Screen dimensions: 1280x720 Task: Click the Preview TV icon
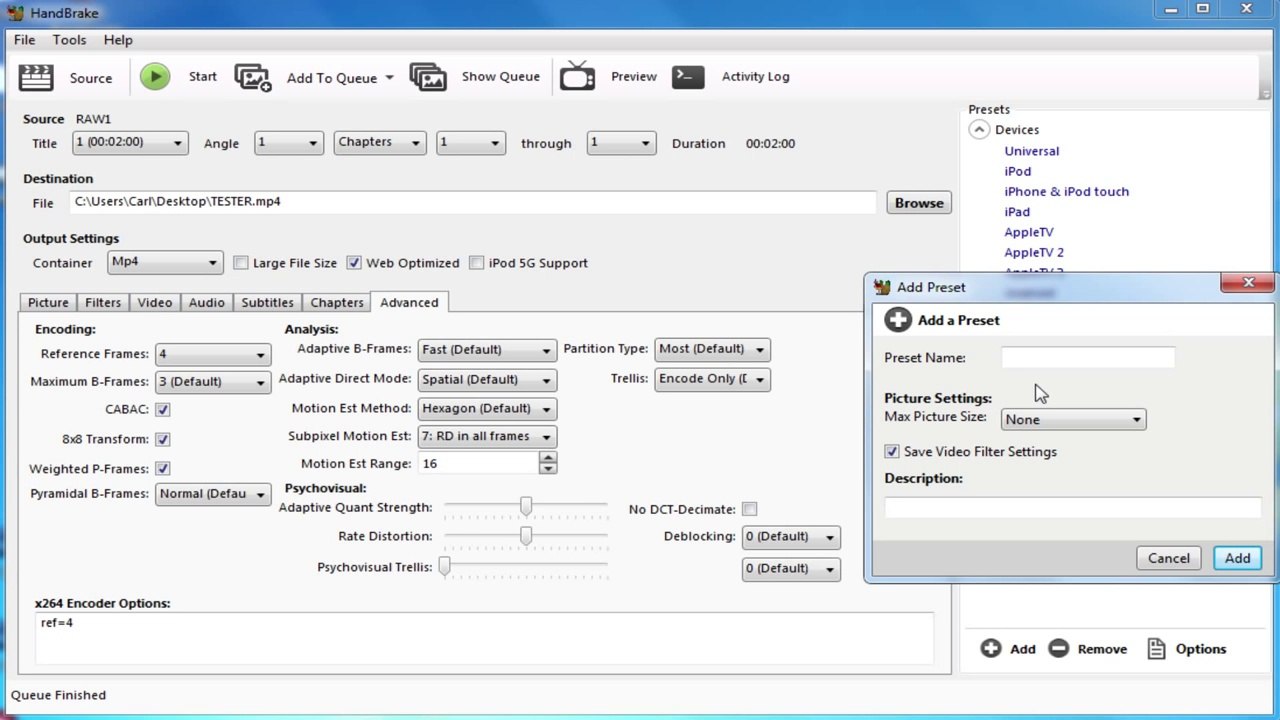point(577,76)
